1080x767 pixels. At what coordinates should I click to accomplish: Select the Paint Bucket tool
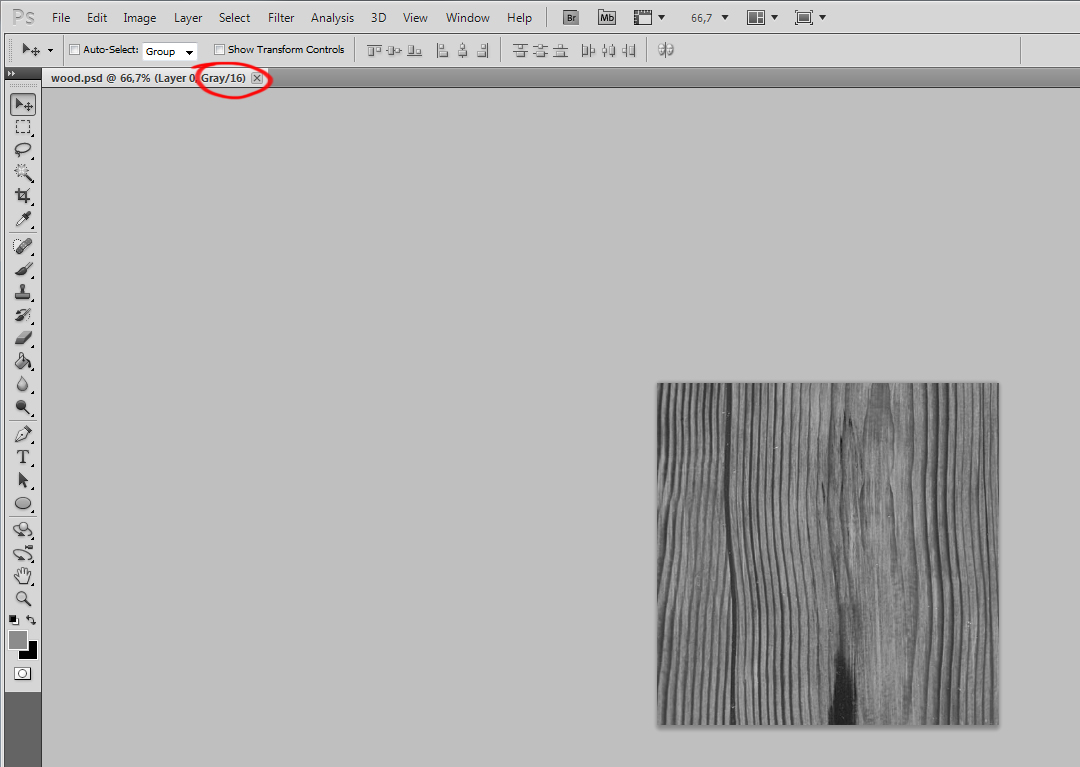click(23, 361)
